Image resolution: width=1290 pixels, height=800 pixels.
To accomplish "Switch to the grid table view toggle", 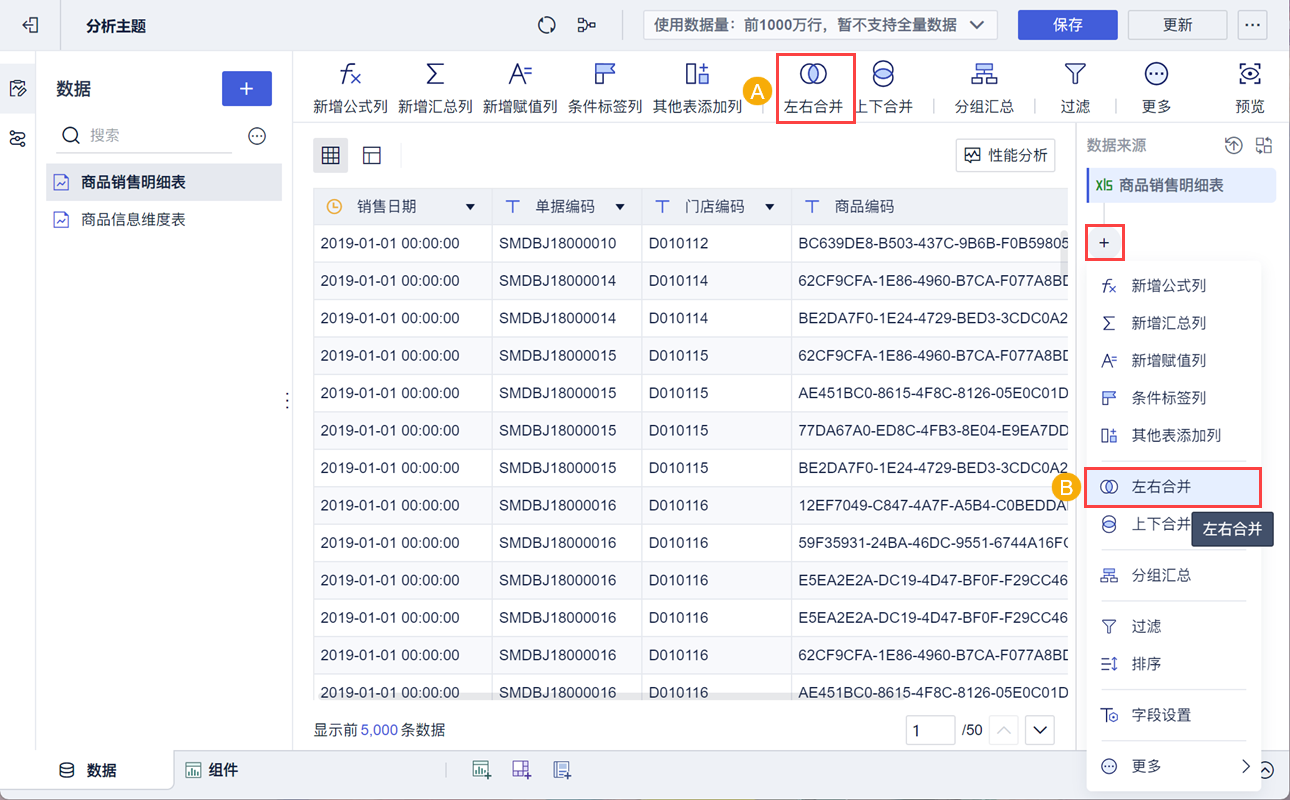I will click(x=331, y=155).
